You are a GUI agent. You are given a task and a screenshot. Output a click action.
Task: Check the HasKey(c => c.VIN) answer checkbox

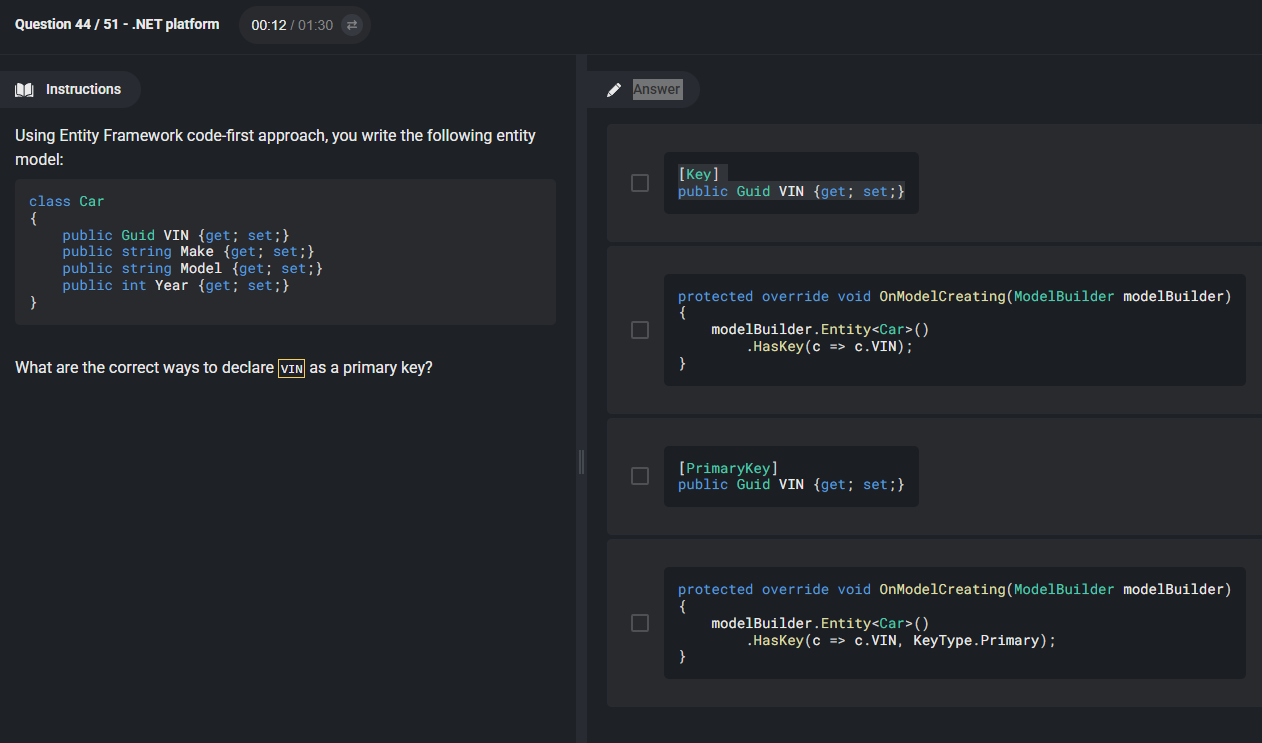coord(640,330)
